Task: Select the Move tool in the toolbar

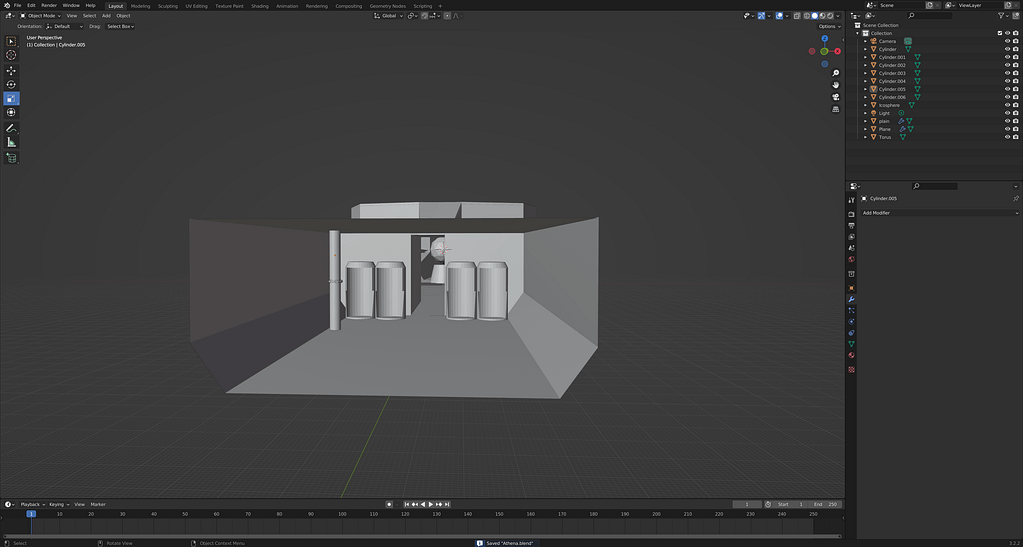Action: point(11,70)
